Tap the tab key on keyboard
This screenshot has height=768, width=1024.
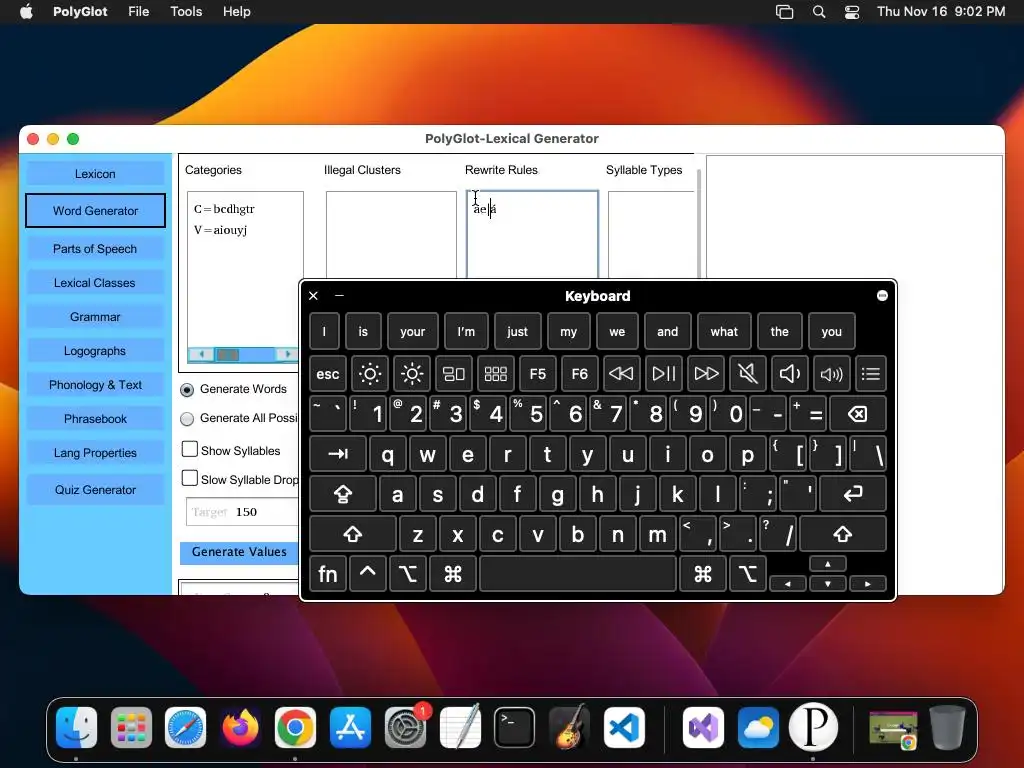coord(338,455)
